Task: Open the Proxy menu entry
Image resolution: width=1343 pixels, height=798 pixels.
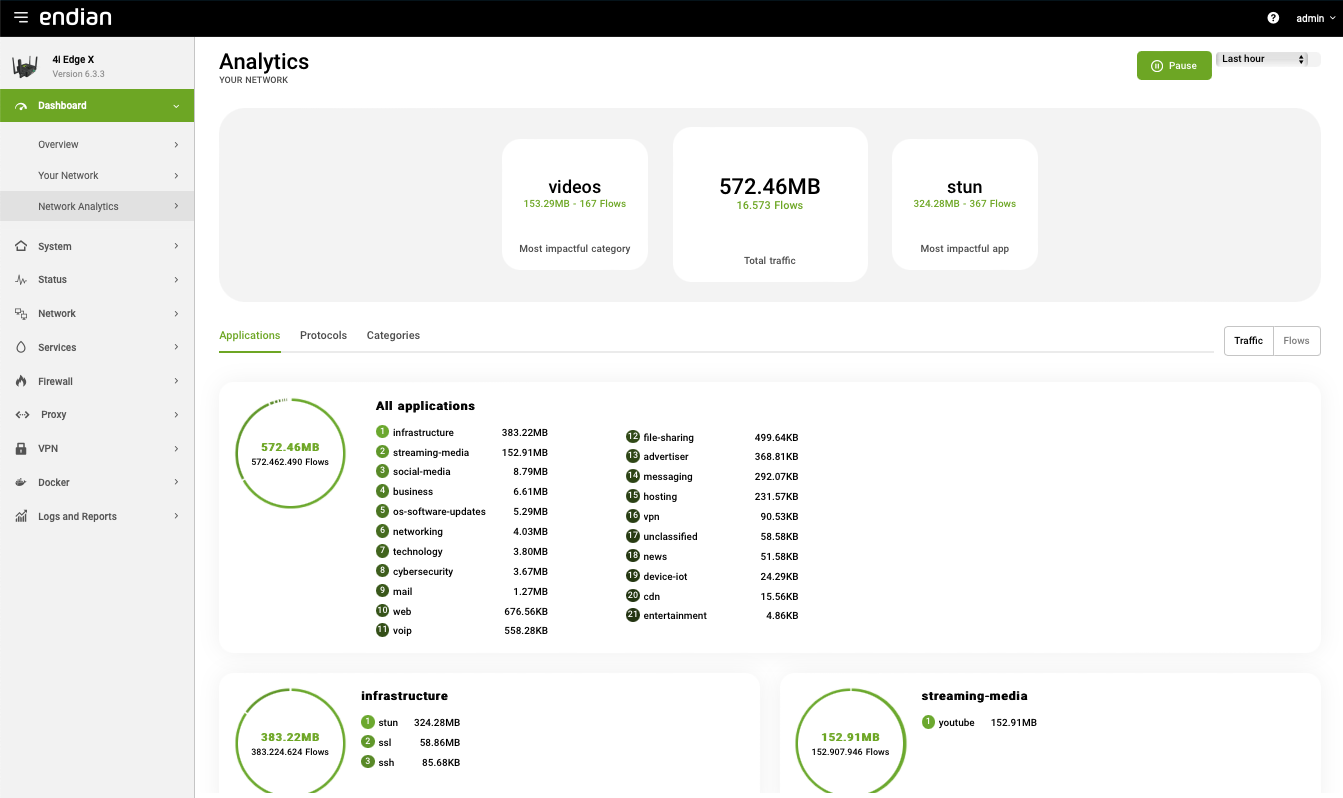Action: coord(97,415)
